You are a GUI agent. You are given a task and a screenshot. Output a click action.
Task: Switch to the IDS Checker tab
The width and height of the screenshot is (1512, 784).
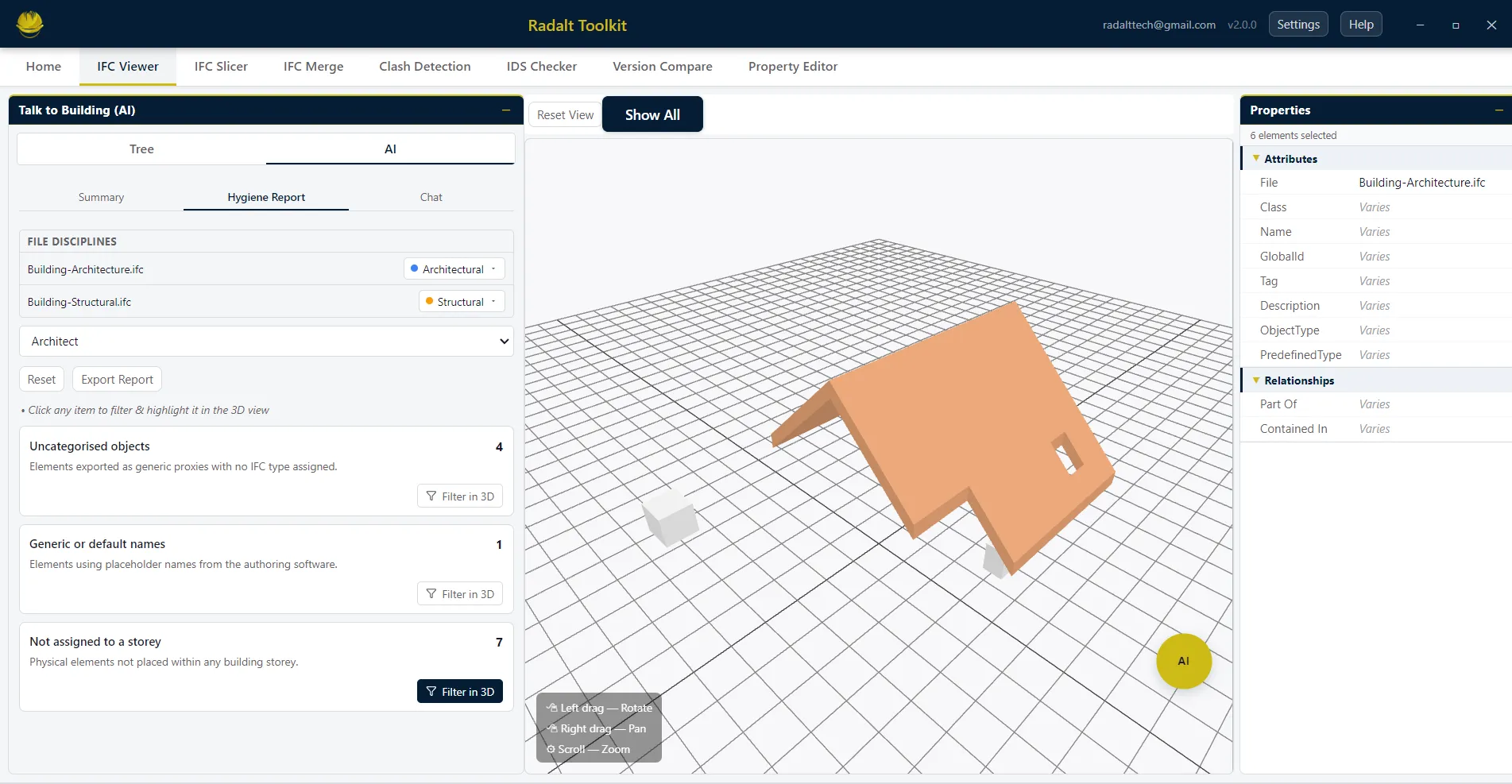(x=542, y=67)
